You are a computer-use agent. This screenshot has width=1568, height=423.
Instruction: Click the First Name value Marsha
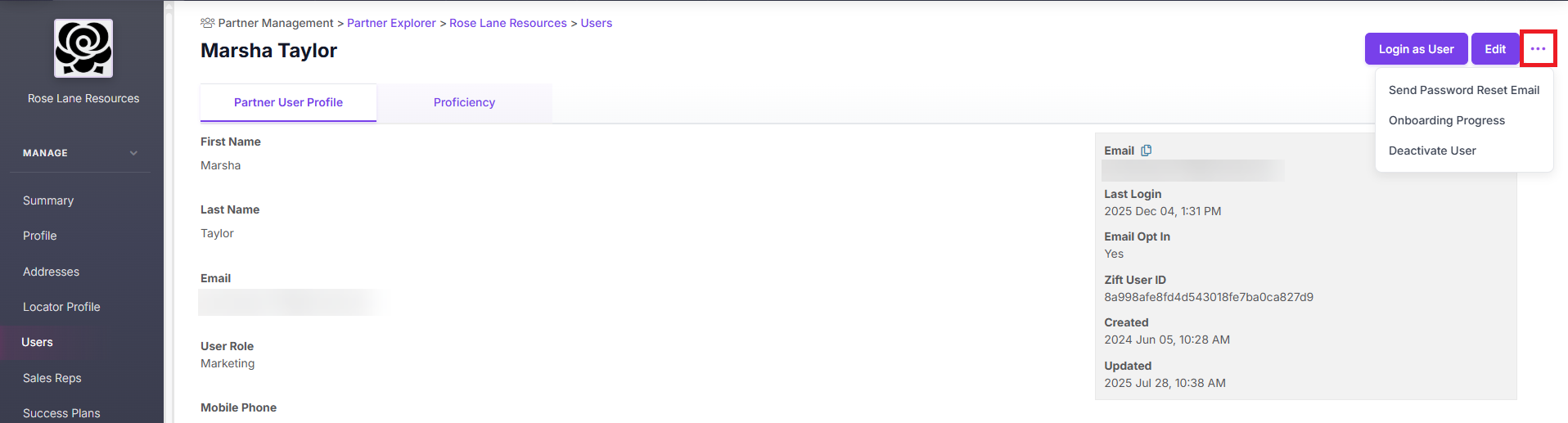click(220, 165)
